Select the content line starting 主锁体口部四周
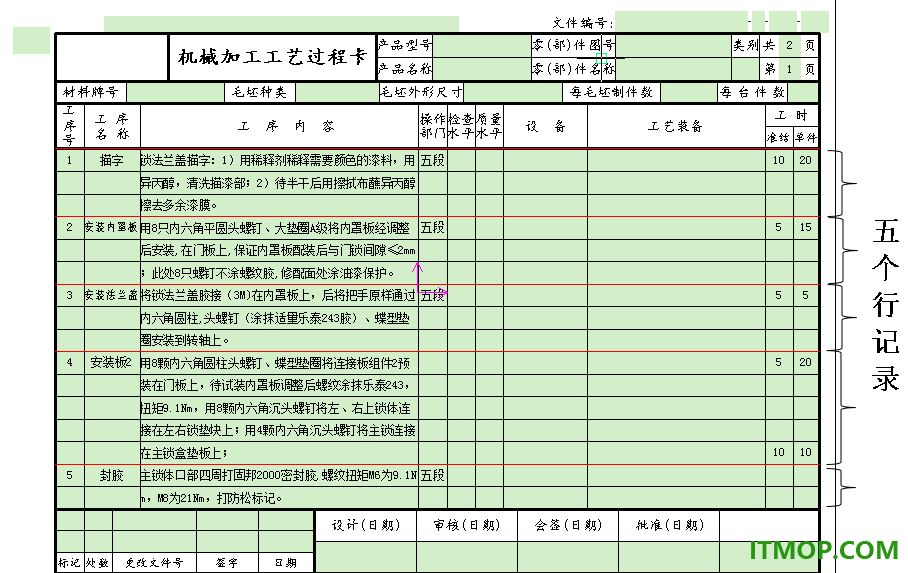 (279, 476)
